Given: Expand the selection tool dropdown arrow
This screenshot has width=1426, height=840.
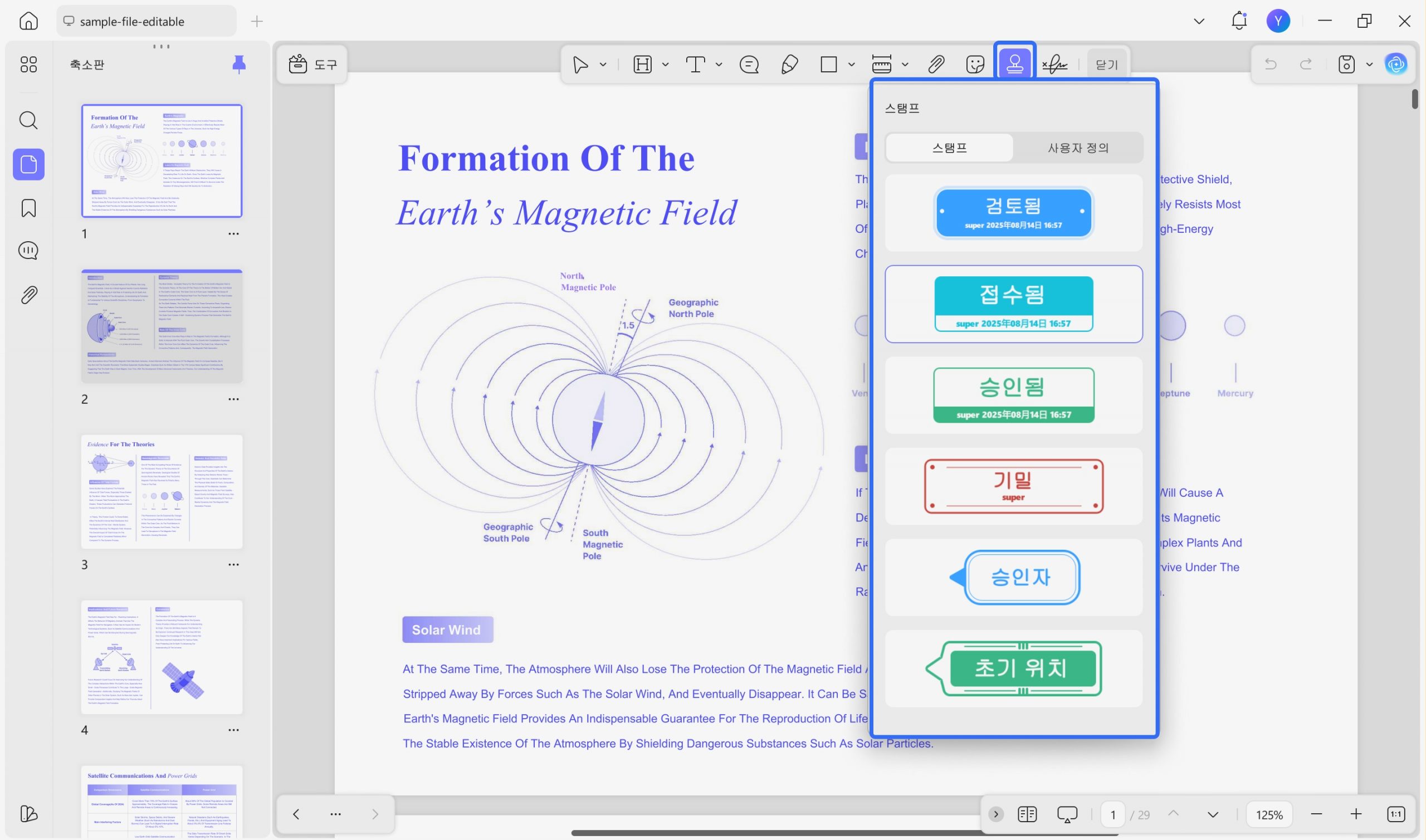Looking at the screenshot, I should point(603,65).
